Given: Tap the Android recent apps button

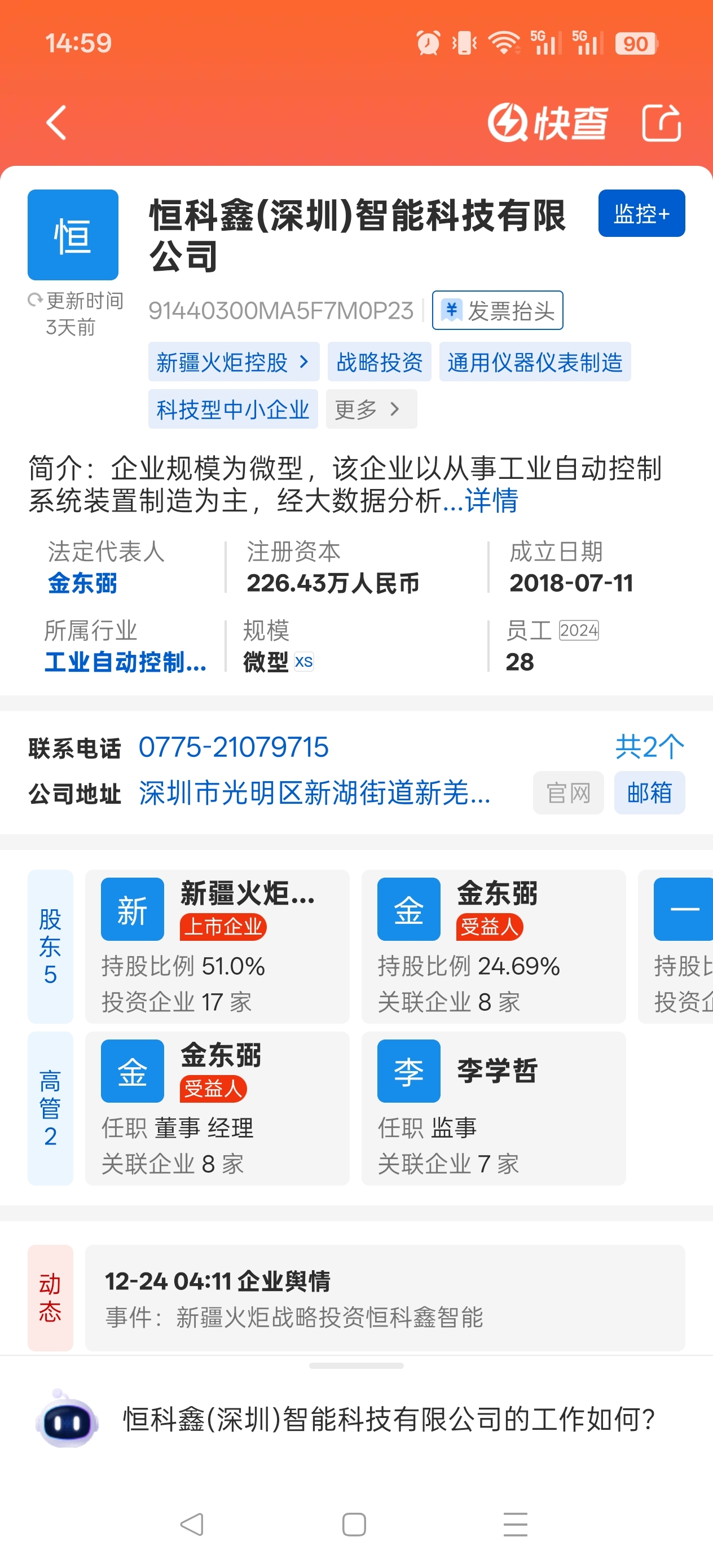Looking at the screenshot, I should pos(516,1524).
